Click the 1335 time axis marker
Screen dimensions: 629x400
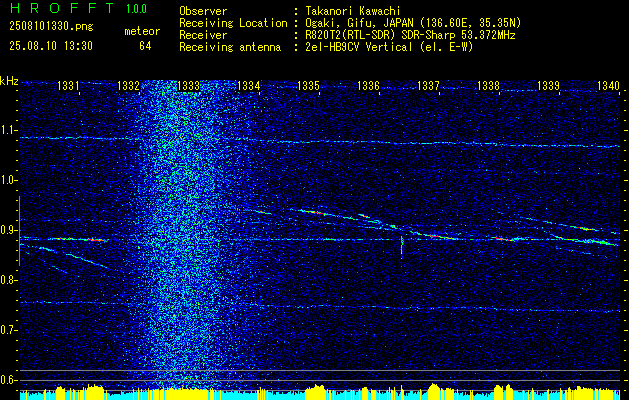[309, 85]
